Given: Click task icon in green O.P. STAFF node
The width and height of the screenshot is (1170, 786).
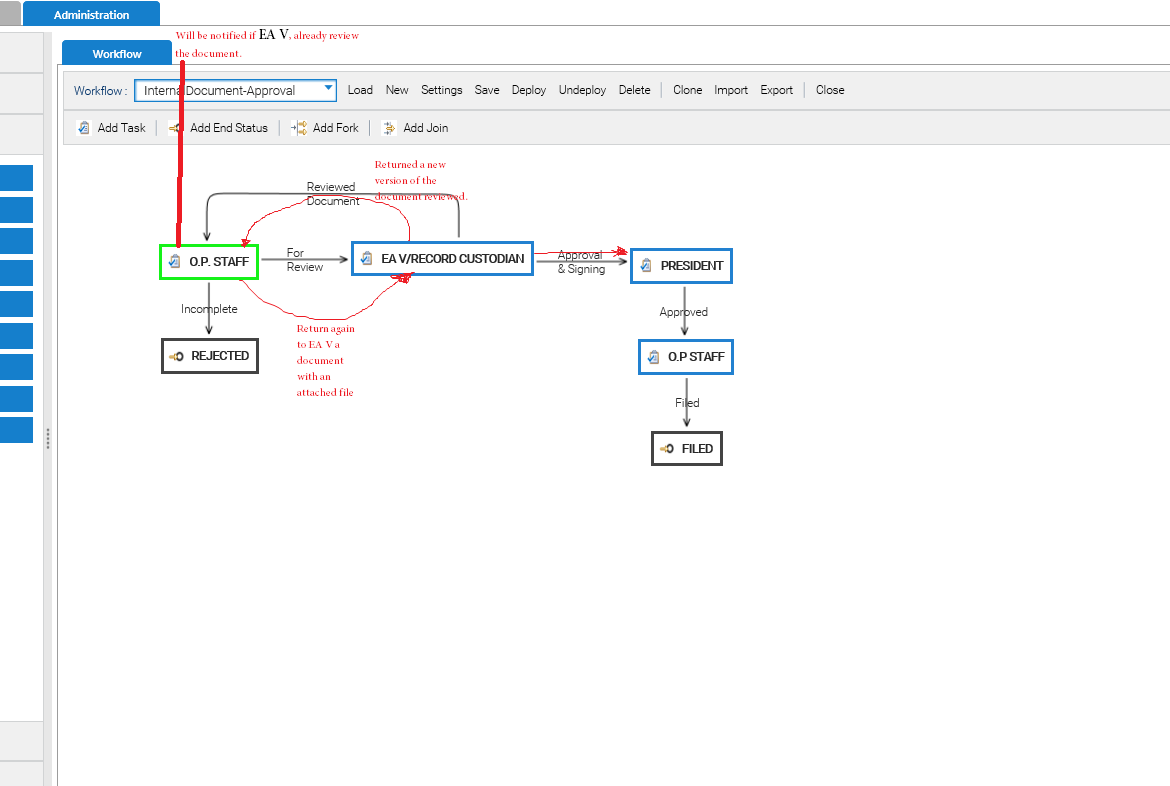Looking at the screenshot, I should pos(175,261).
